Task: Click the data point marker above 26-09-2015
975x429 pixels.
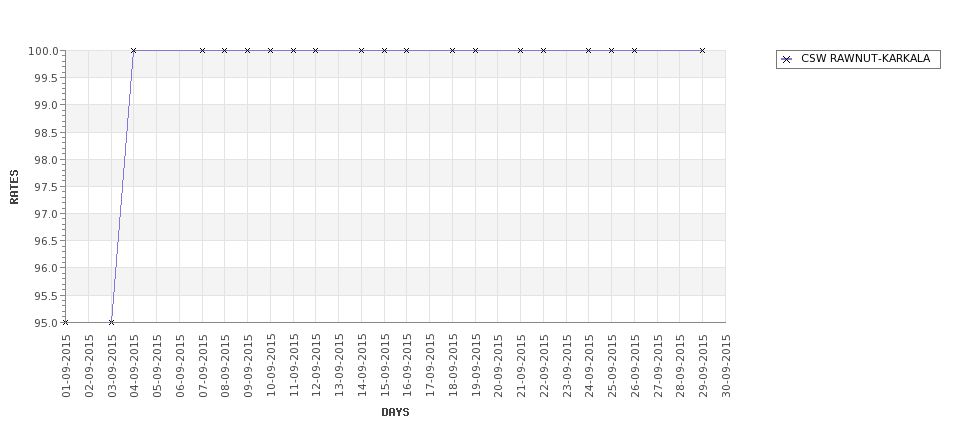Action: [635, 50]
